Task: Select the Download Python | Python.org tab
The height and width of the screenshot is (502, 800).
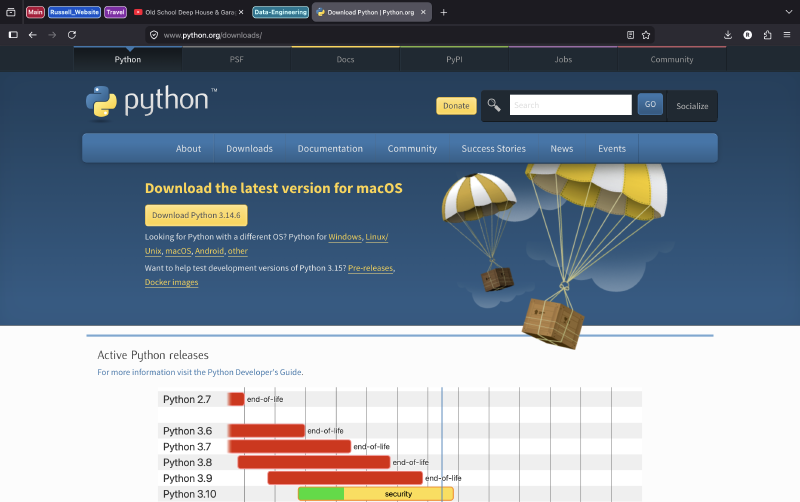Action: tap(370, 12)
